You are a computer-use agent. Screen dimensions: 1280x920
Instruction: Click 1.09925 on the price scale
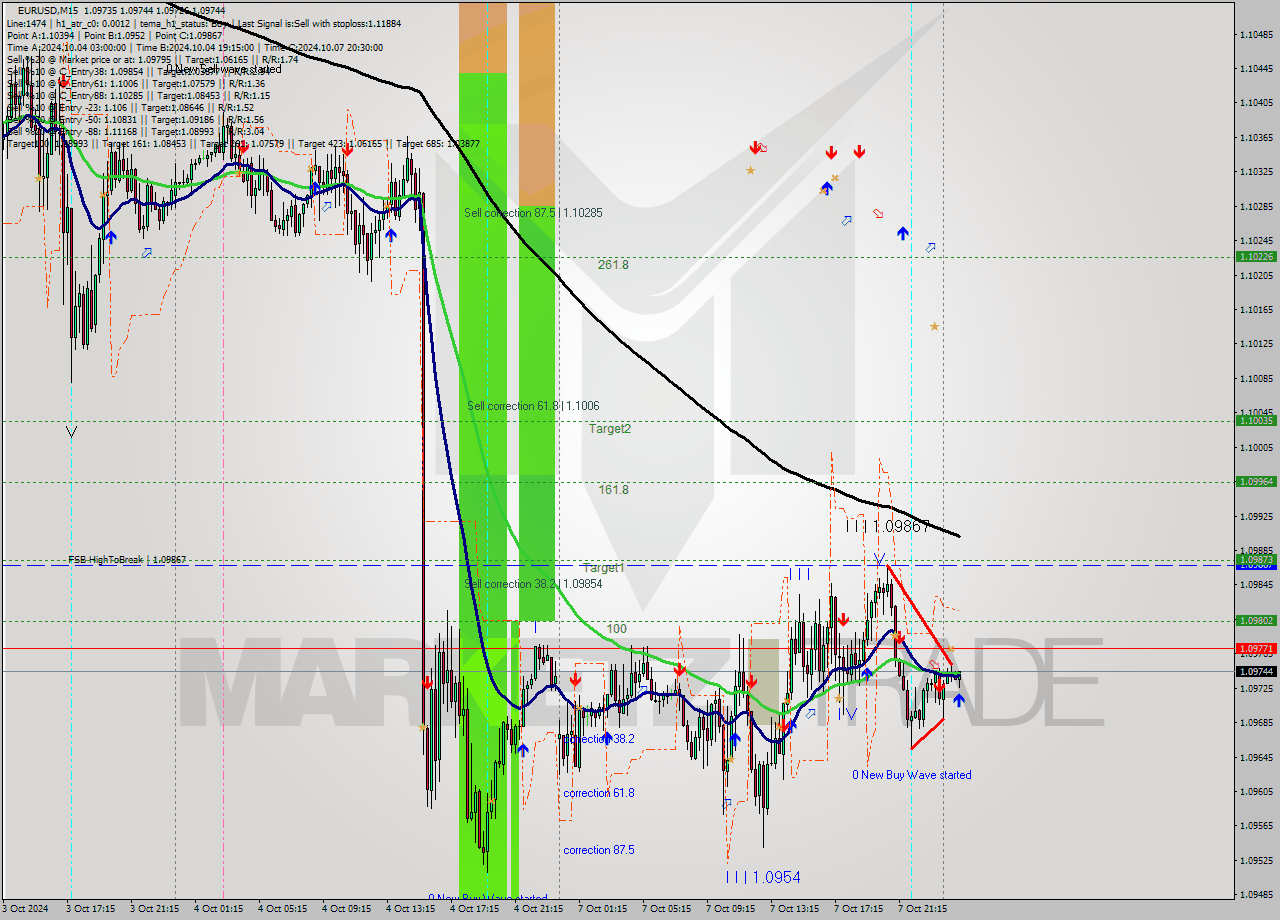point(1257,517)
